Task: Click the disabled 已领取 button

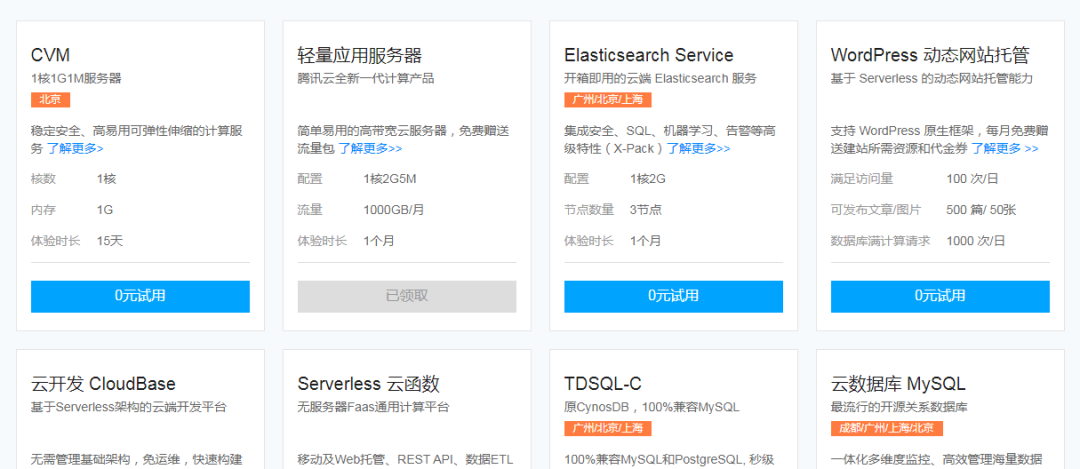Action: tap(406, 296)
